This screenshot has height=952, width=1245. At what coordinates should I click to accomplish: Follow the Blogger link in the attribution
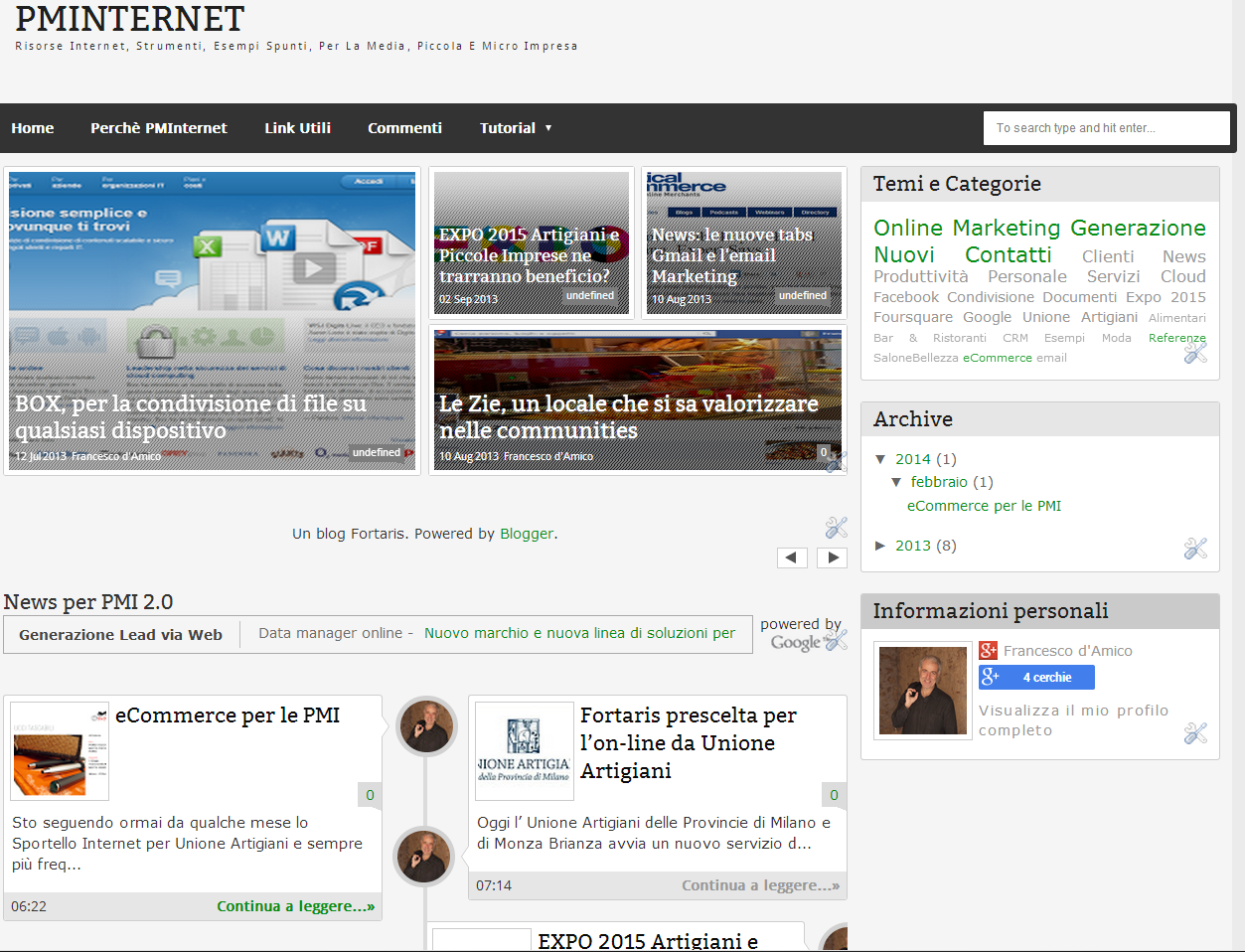tap(527, 534)
